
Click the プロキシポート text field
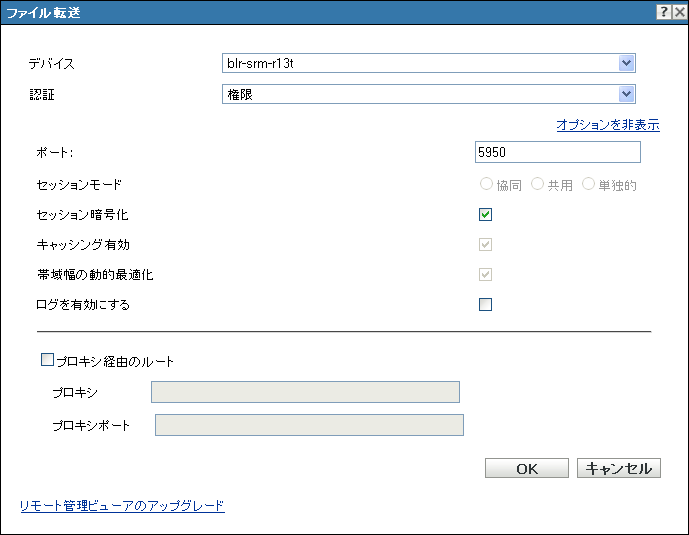(310, 426)
